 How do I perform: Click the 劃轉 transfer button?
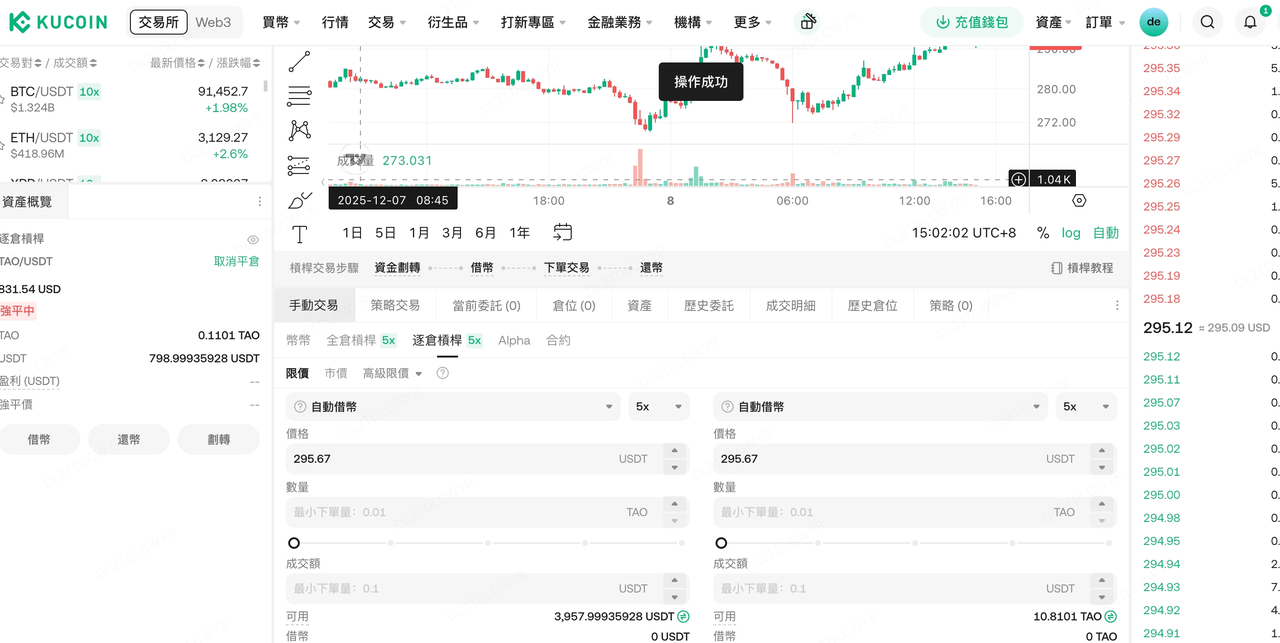tap(218, 439)
